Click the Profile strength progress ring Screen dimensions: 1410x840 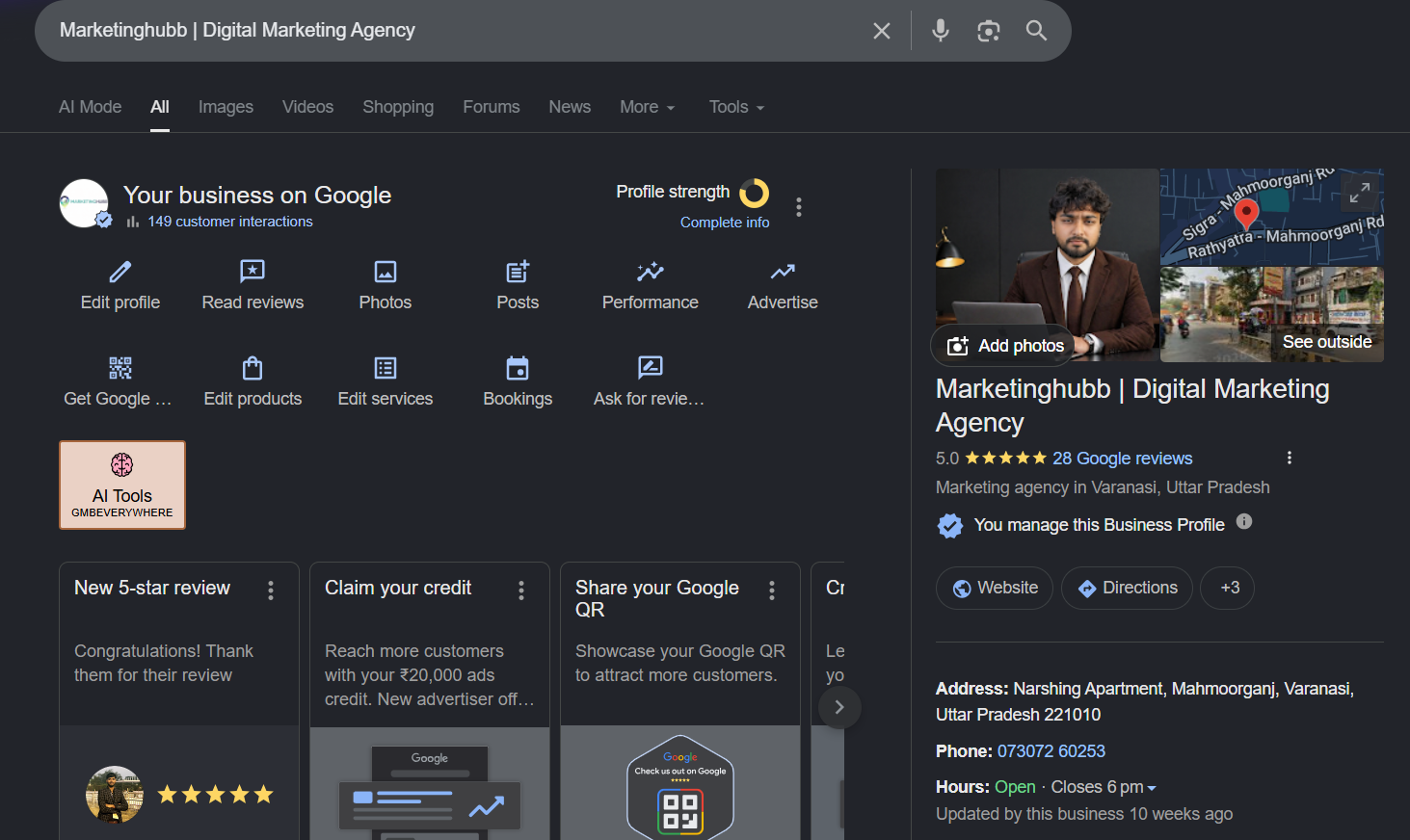(x=754, y=193)
